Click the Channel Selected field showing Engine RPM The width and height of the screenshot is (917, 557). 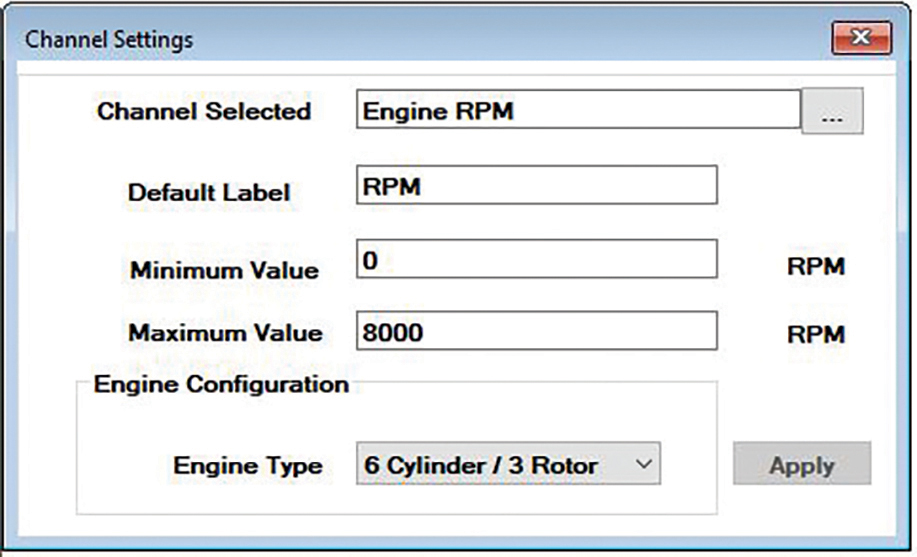point(577,111)
